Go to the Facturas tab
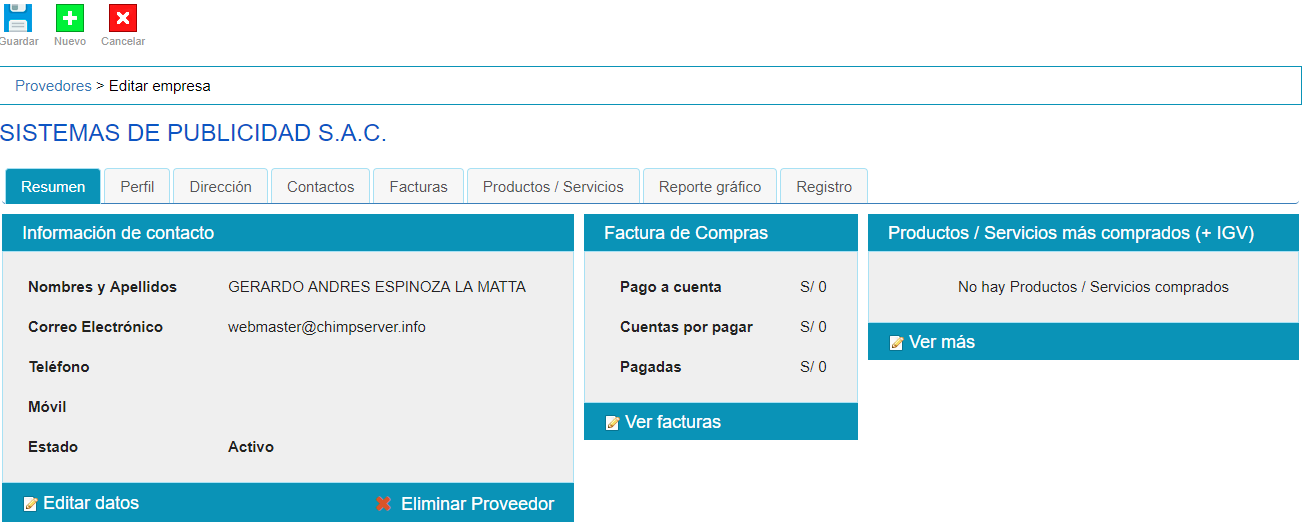The image size is (1309, 527). 418,187
